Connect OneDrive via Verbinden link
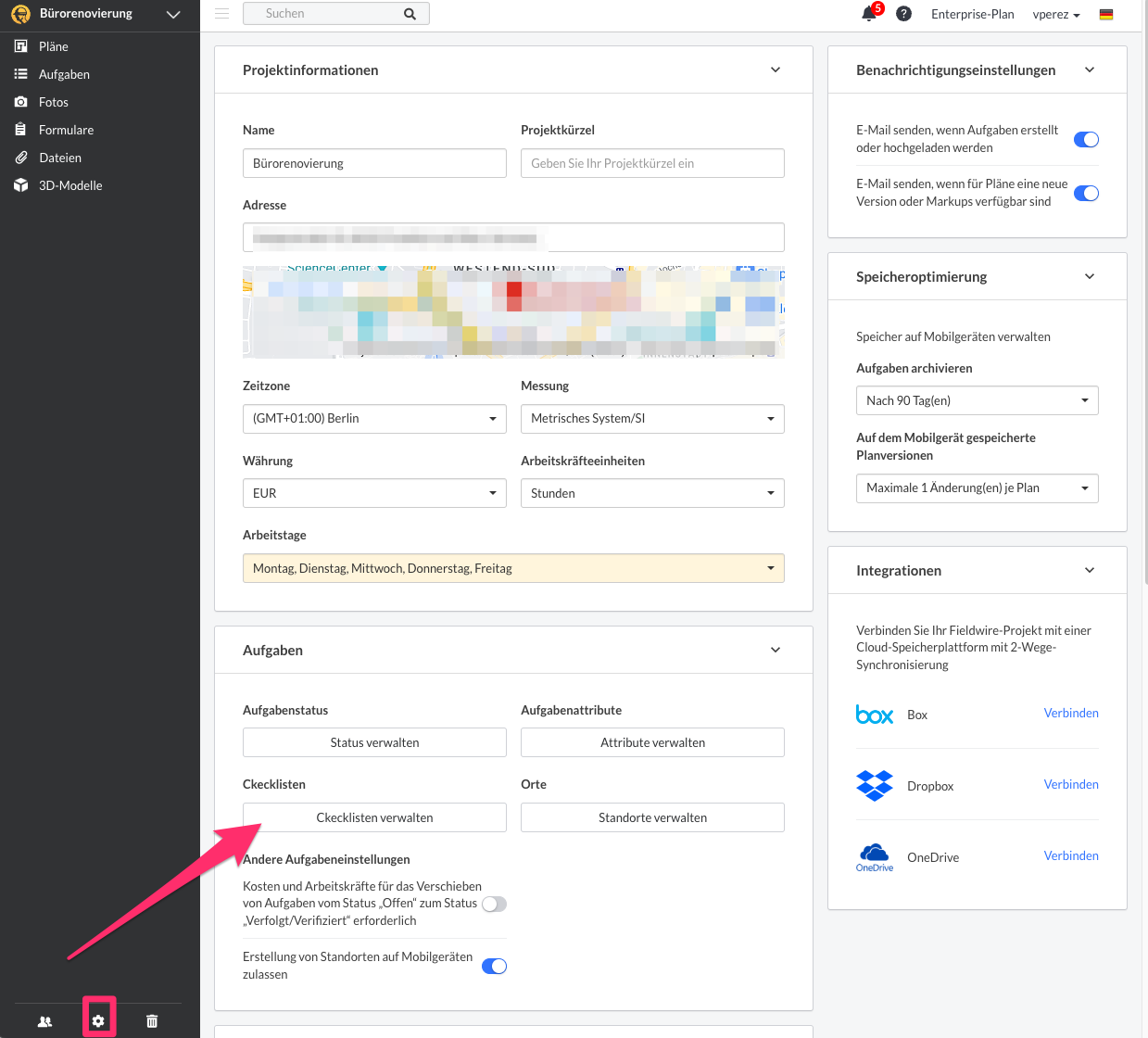Image resolution: width=1148 pixels, height=1038 pixels. 1071,855
